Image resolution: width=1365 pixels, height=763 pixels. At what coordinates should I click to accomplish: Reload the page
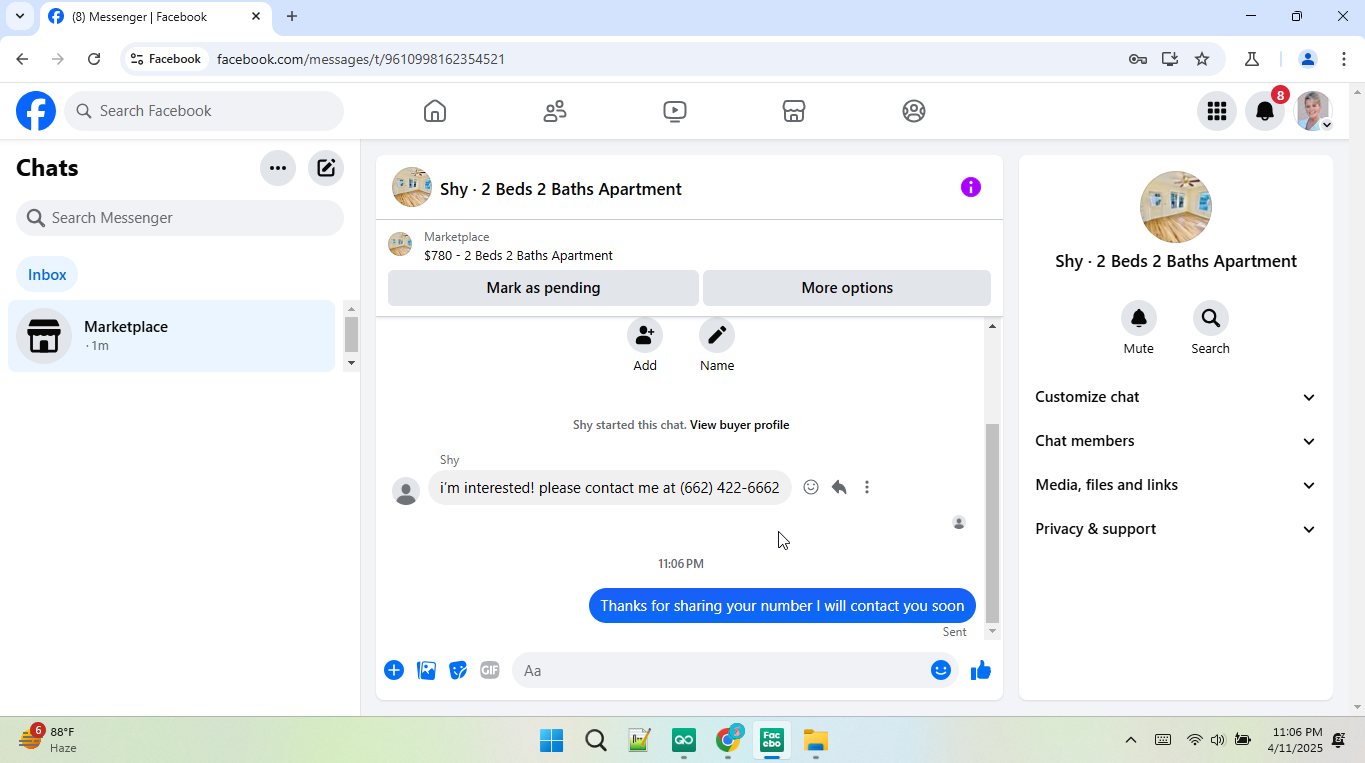94,59
